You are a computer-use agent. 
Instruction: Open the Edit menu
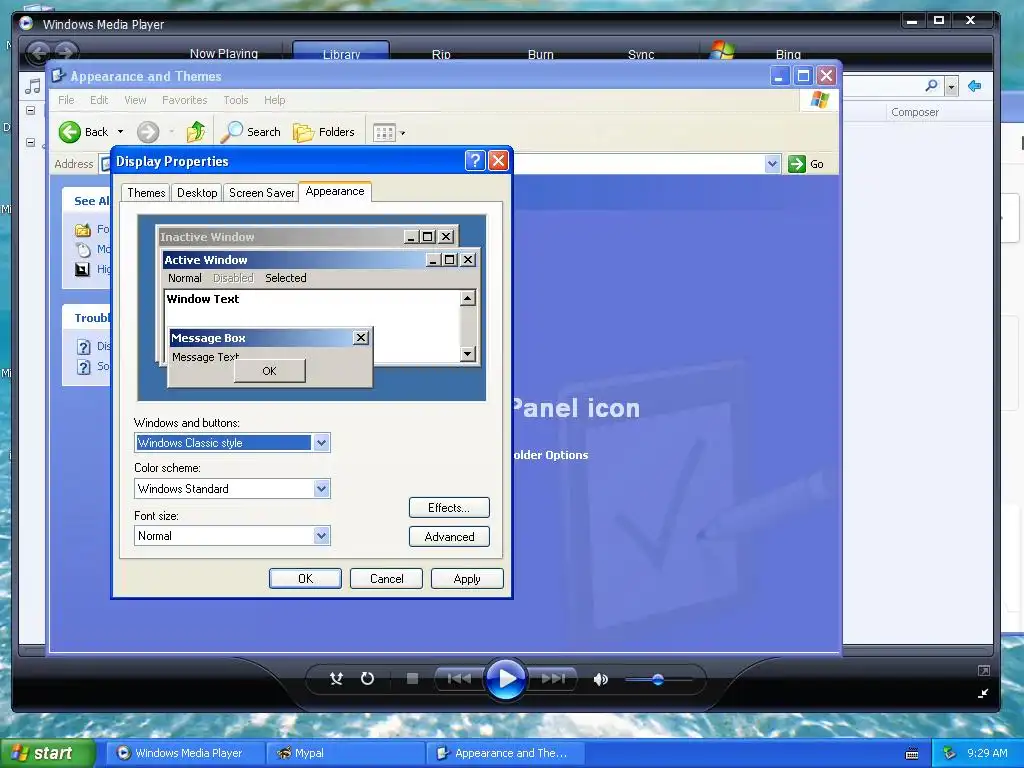pyautogui.click(x=99, y=100)
